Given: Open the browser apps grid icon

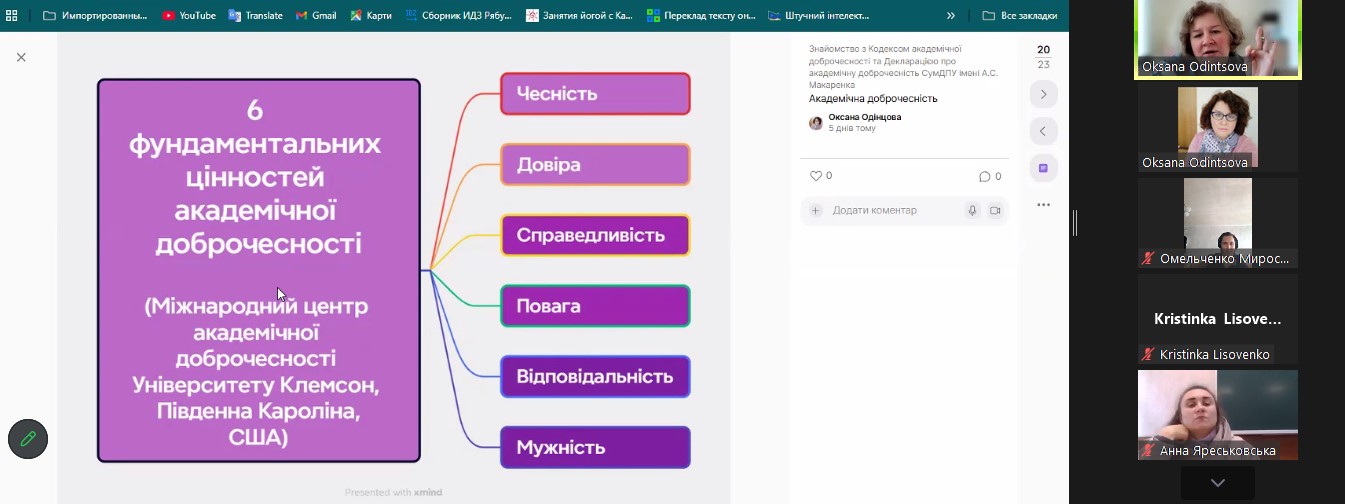Looking at the screenshot, I should point(12,16).
